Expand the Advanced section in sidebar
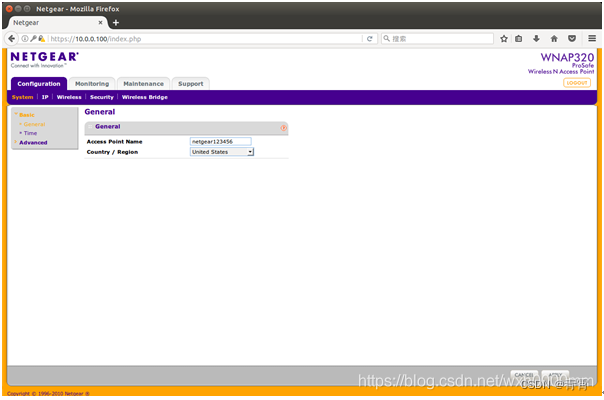 point(33,143)
